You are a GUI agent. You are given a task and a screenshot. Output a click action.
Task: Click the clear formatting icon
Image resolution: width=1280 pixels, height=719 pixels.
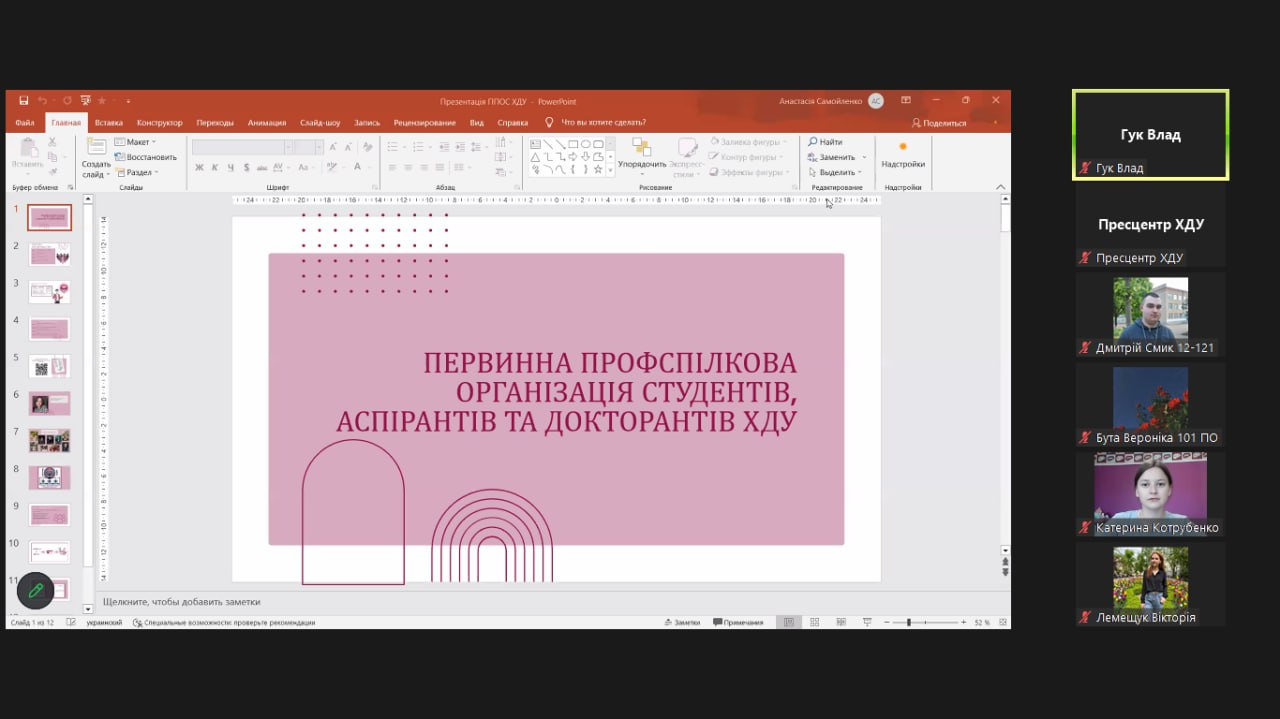368,147
